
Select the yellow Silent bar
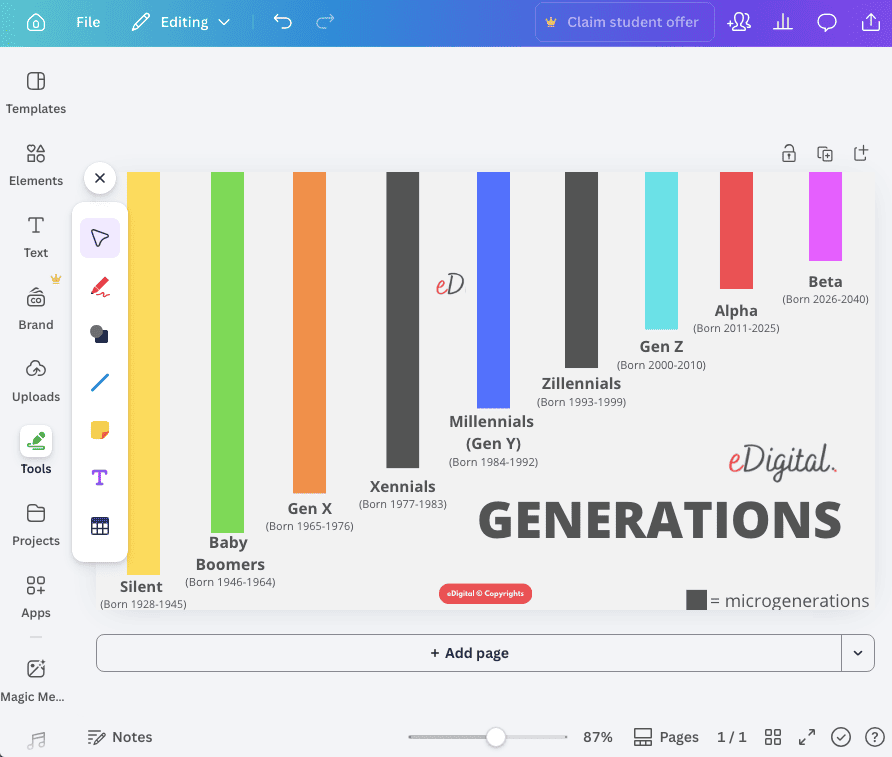[143, 373]
